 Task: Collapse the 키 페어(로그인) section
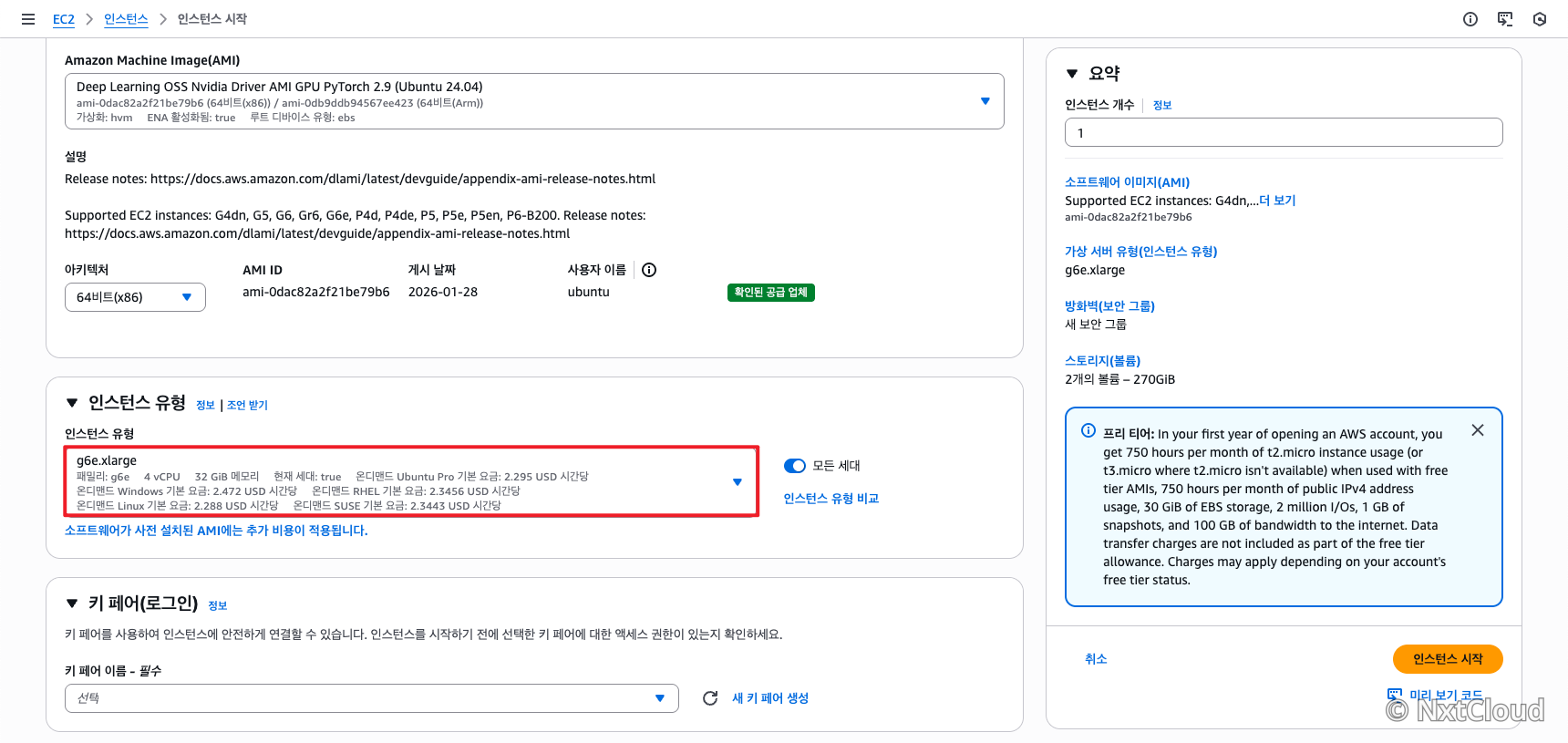click(72, 604)
